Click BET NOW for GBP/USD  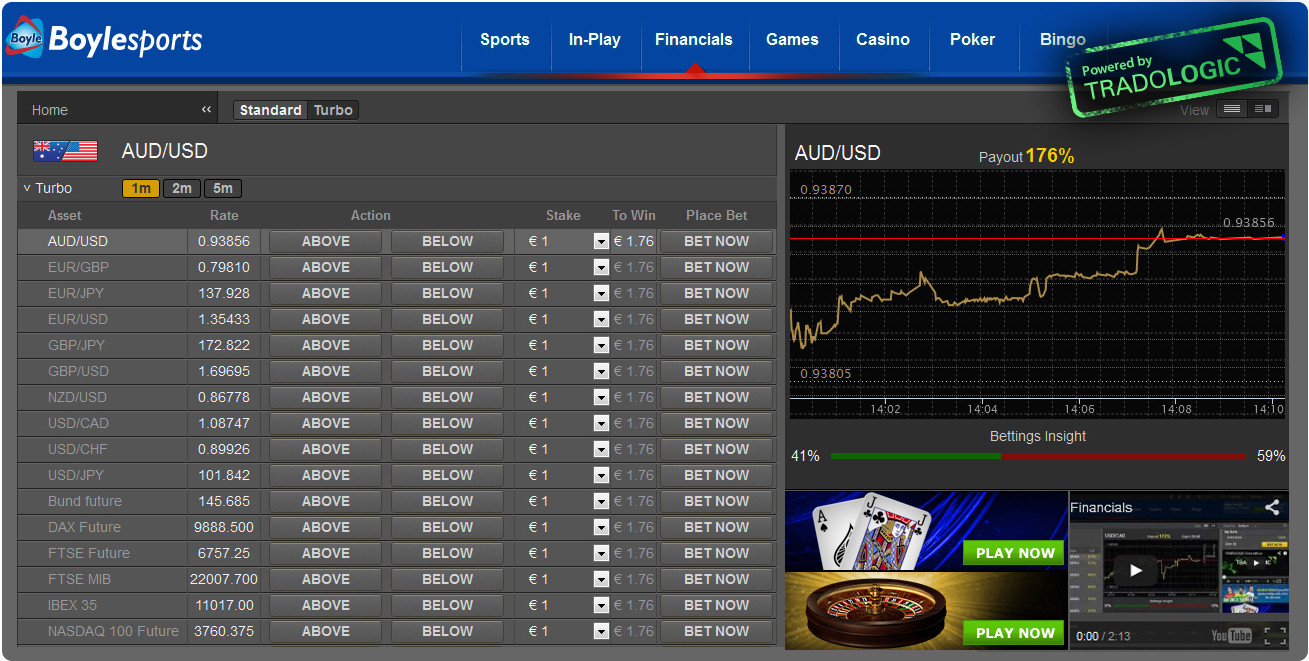click(x=717, y=371)
